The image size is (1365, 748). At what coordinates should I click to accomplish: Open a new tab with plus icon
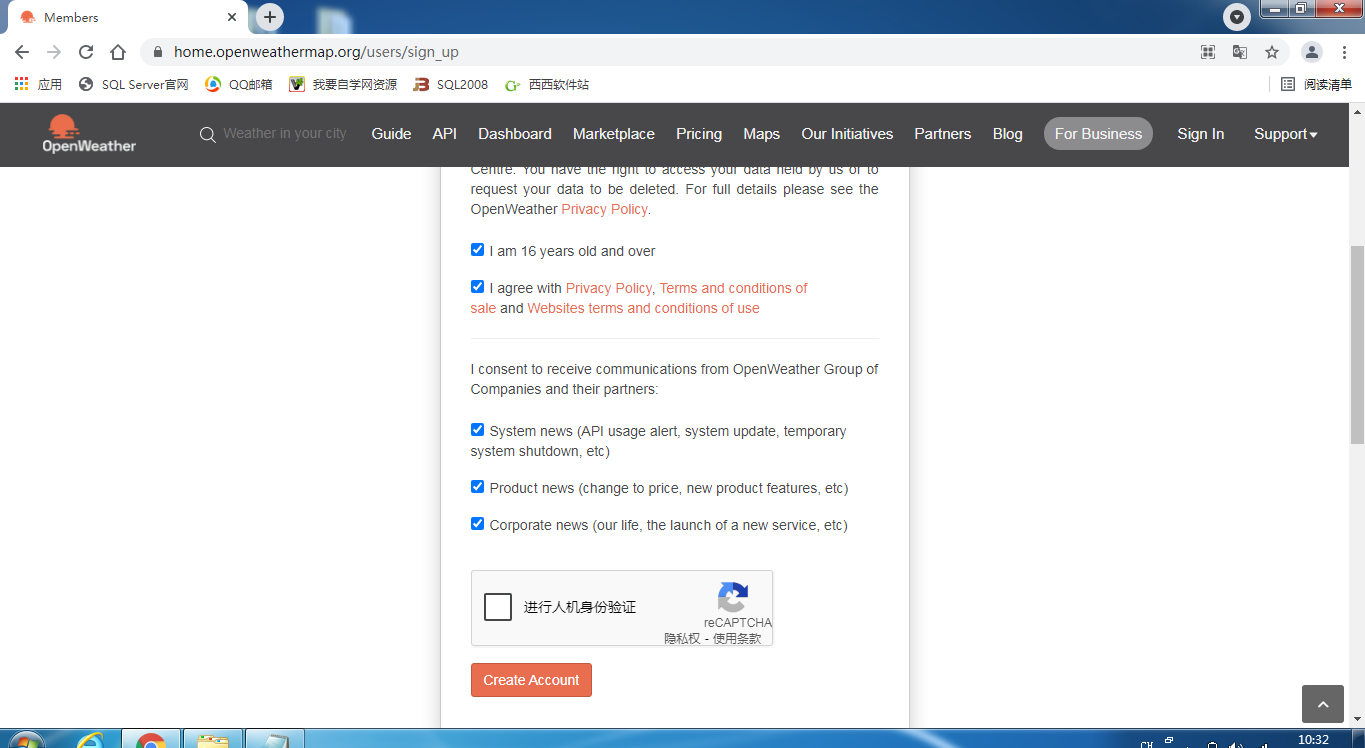(x=270, y=17)
